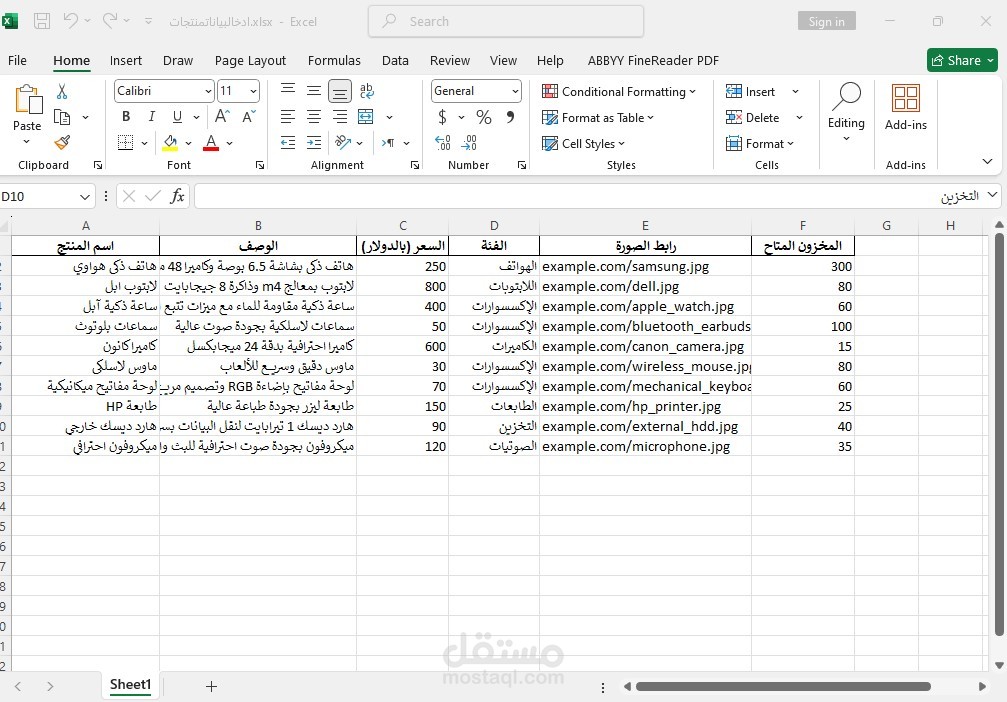This screenshot has width=1007, height=702.
Task: Activate the Format Painter brush
Action: [62, 142]
